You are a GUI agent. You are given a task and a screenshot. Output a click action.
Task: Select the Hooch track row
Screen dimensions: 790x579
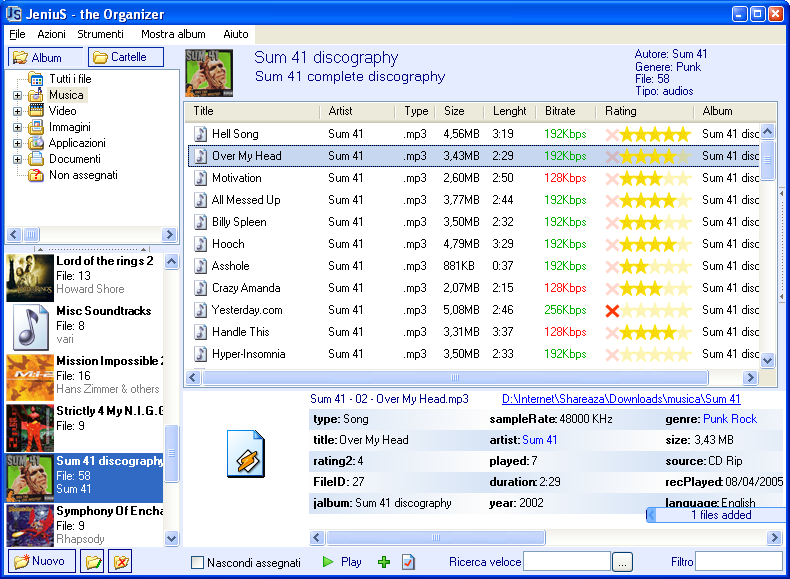pos(474,244)
